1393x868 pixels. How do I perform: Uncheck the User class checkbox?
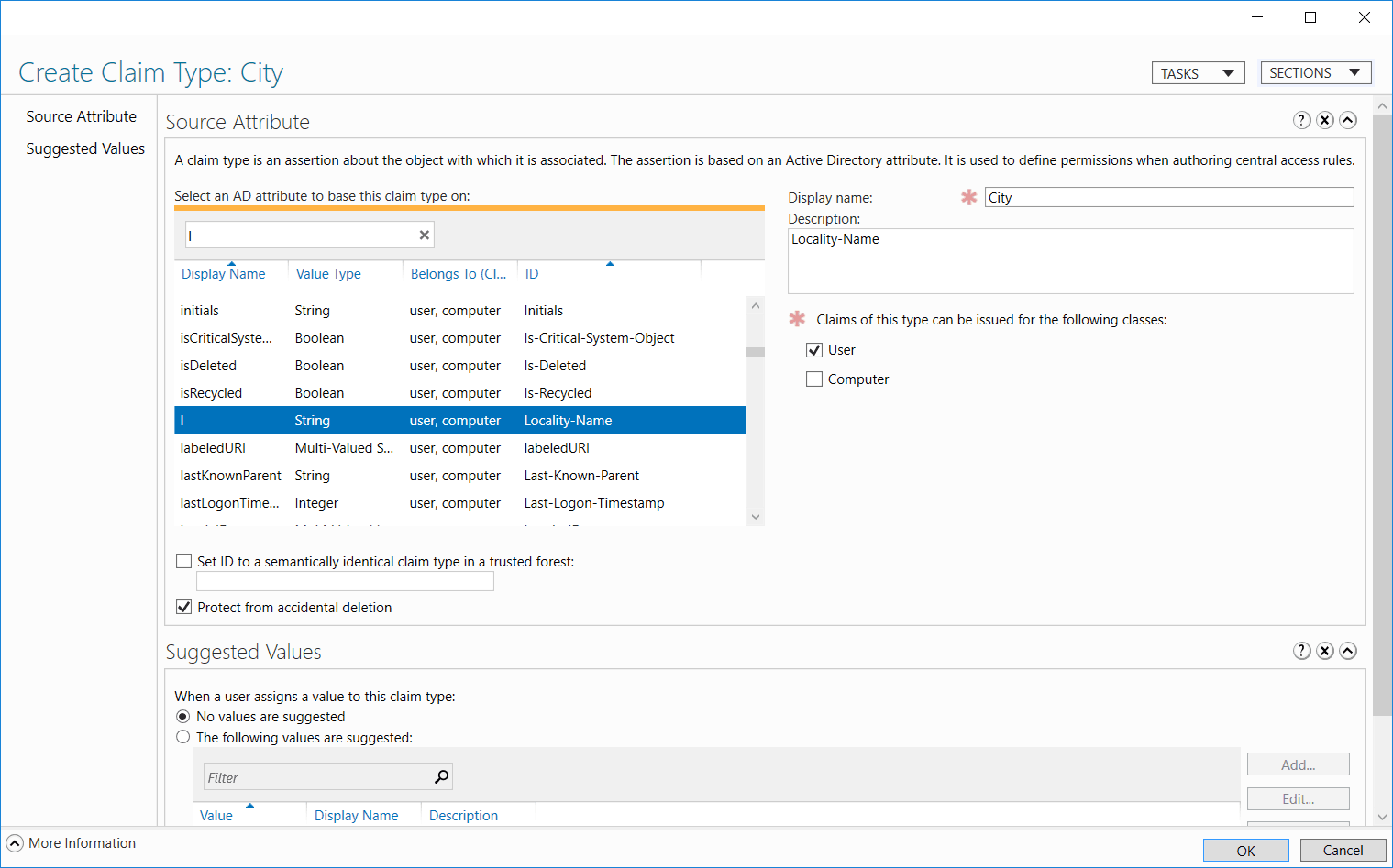[813, 349]
